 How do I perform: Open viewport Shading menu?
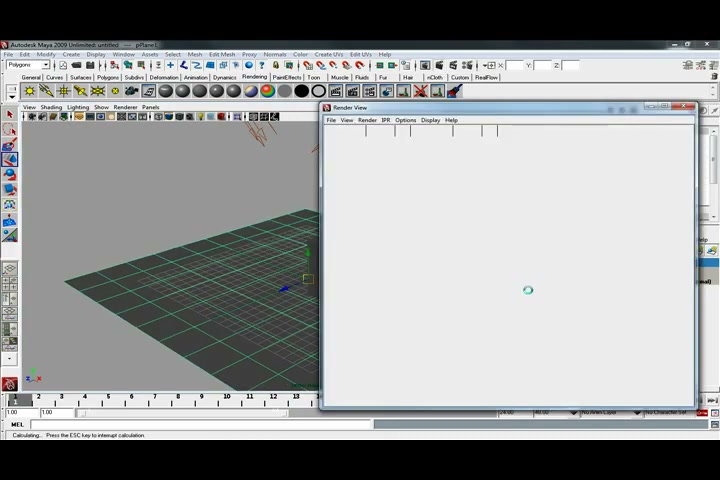[51, 107]
